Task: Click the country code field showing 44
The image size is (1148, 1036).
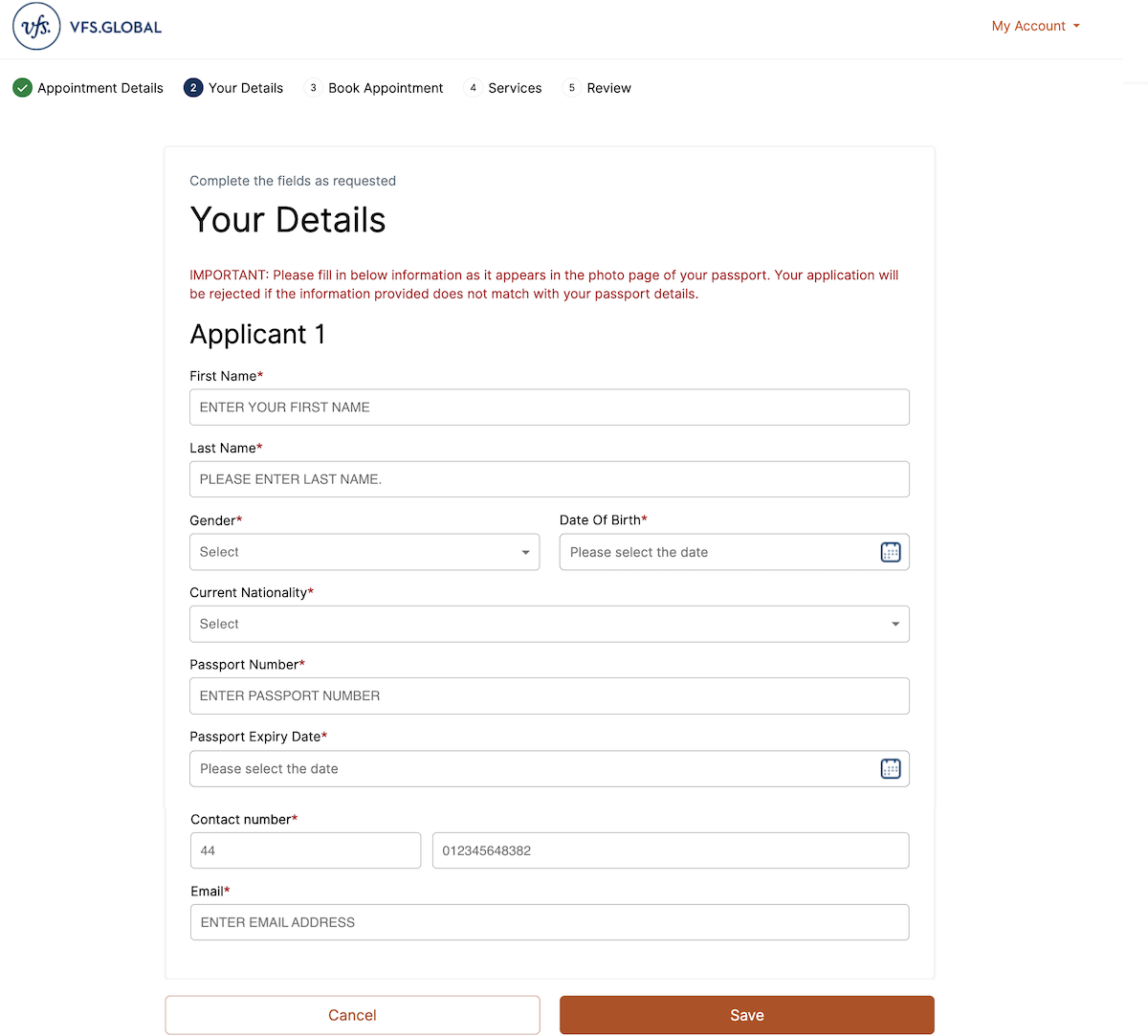Action: tap(305, 849)
